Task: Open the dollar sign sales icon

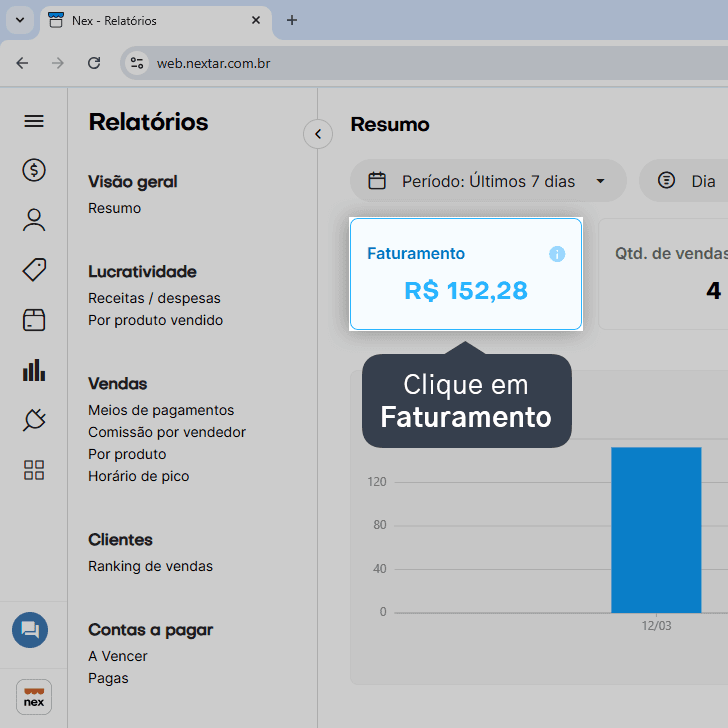Action: pos(34,170)
